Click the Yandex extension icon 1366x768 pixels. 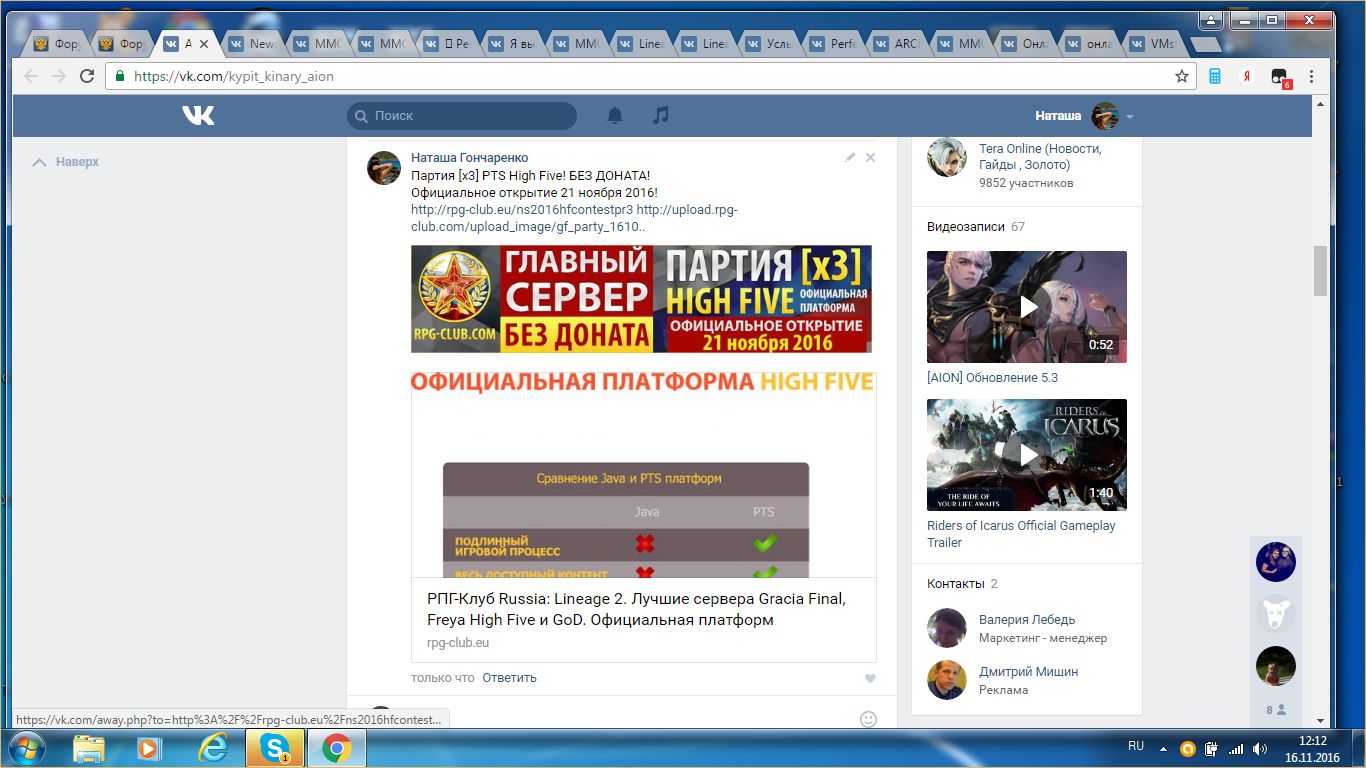1247,76
